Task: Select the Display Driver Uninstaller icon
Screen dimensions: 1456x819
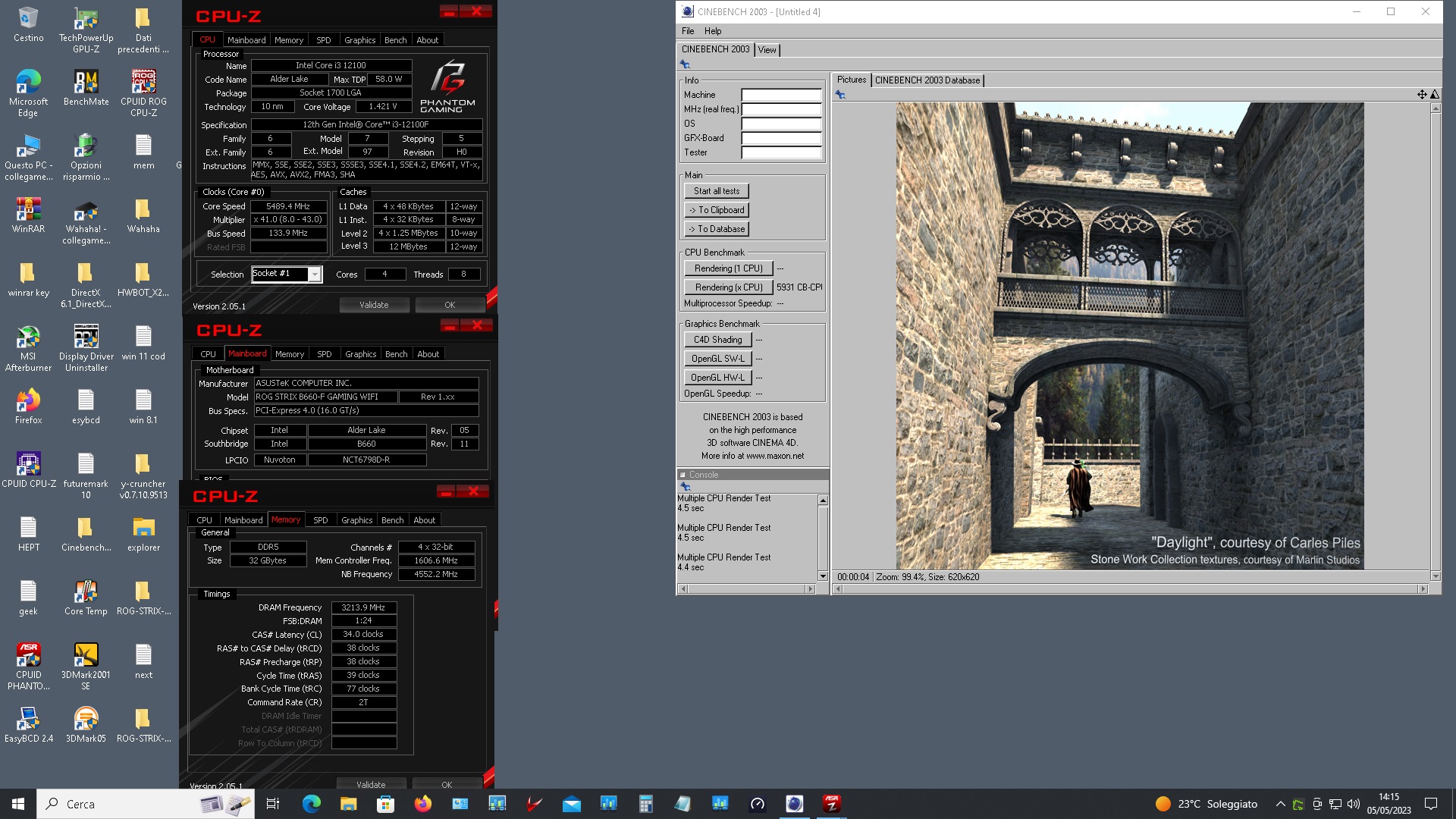Action: pos(86,347)
